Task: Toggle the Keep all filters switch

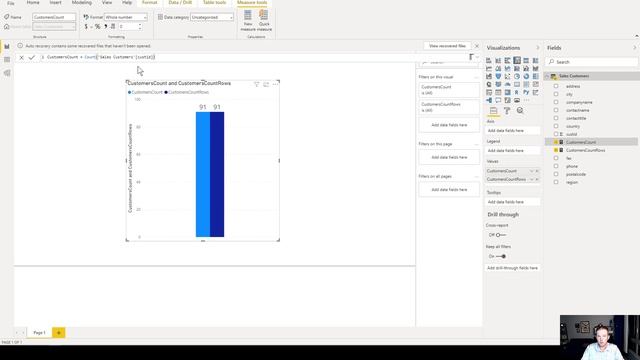Action: click(x=501, y=256)
